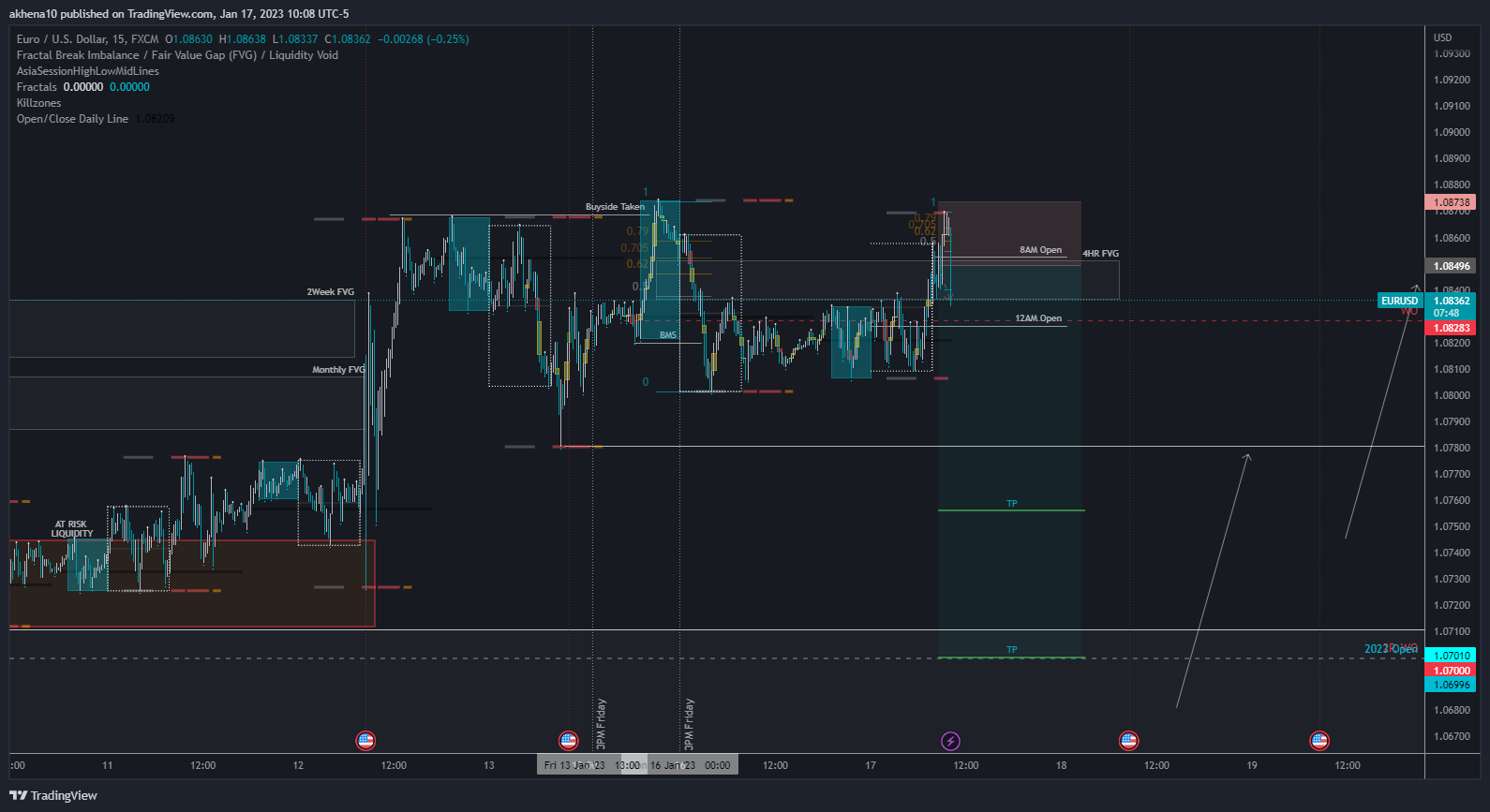Click the cyan 1.07010 price label
The width and height of the screenshot is (1490, 812).
[1451, 656]
